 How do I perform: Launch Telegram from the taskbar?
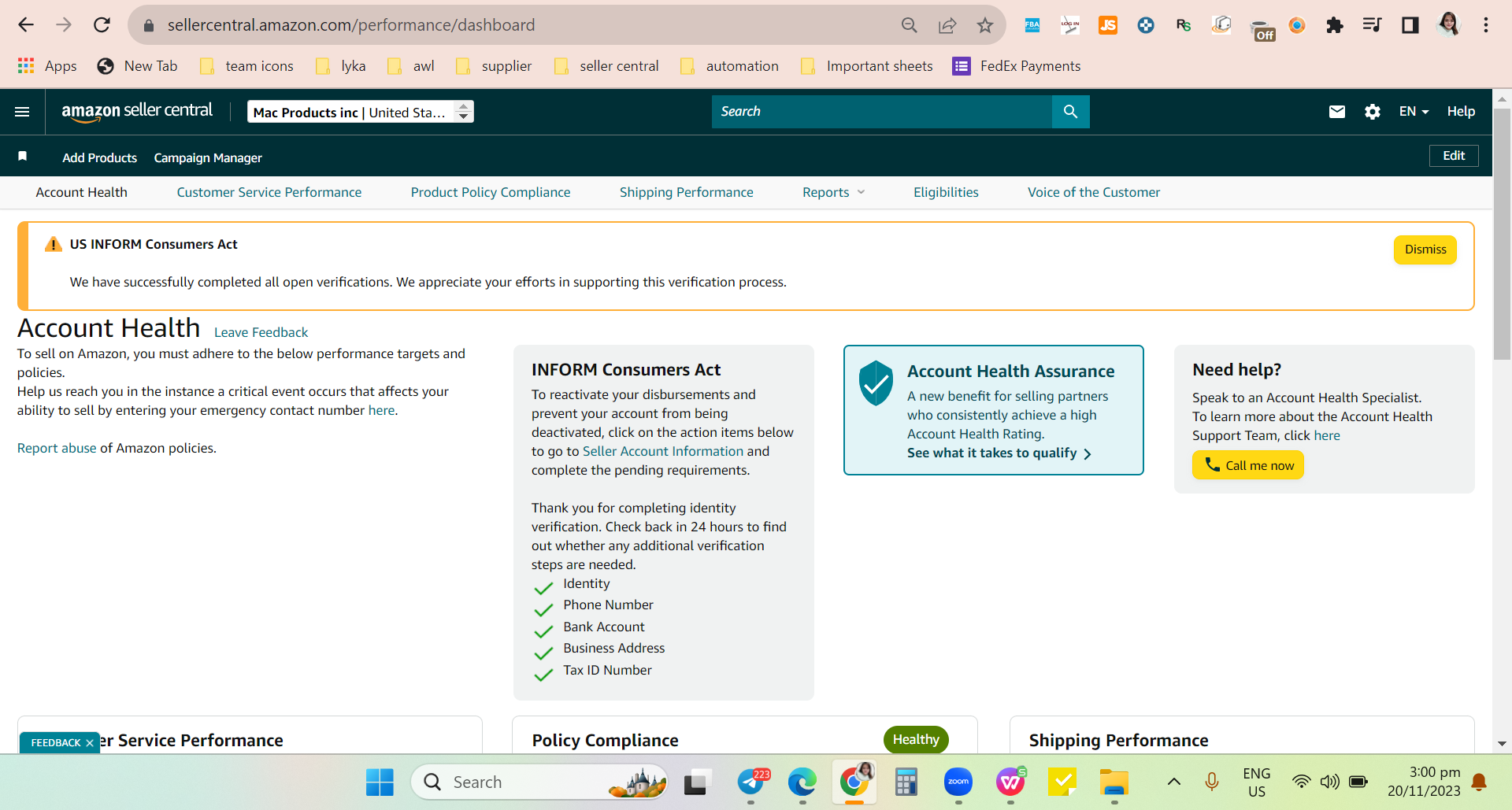point(752,782)
